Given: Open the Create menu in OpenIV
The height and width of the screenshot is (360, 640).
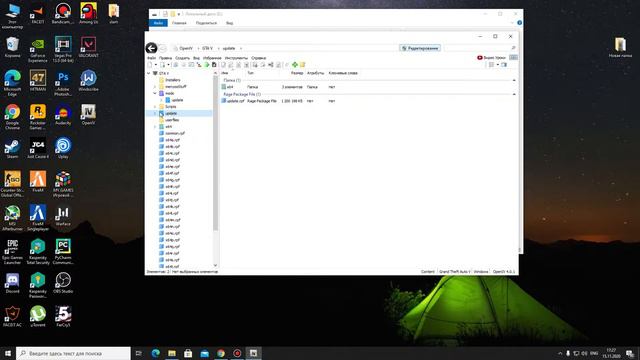Looking at the screenshot, I should click(182, 58).
